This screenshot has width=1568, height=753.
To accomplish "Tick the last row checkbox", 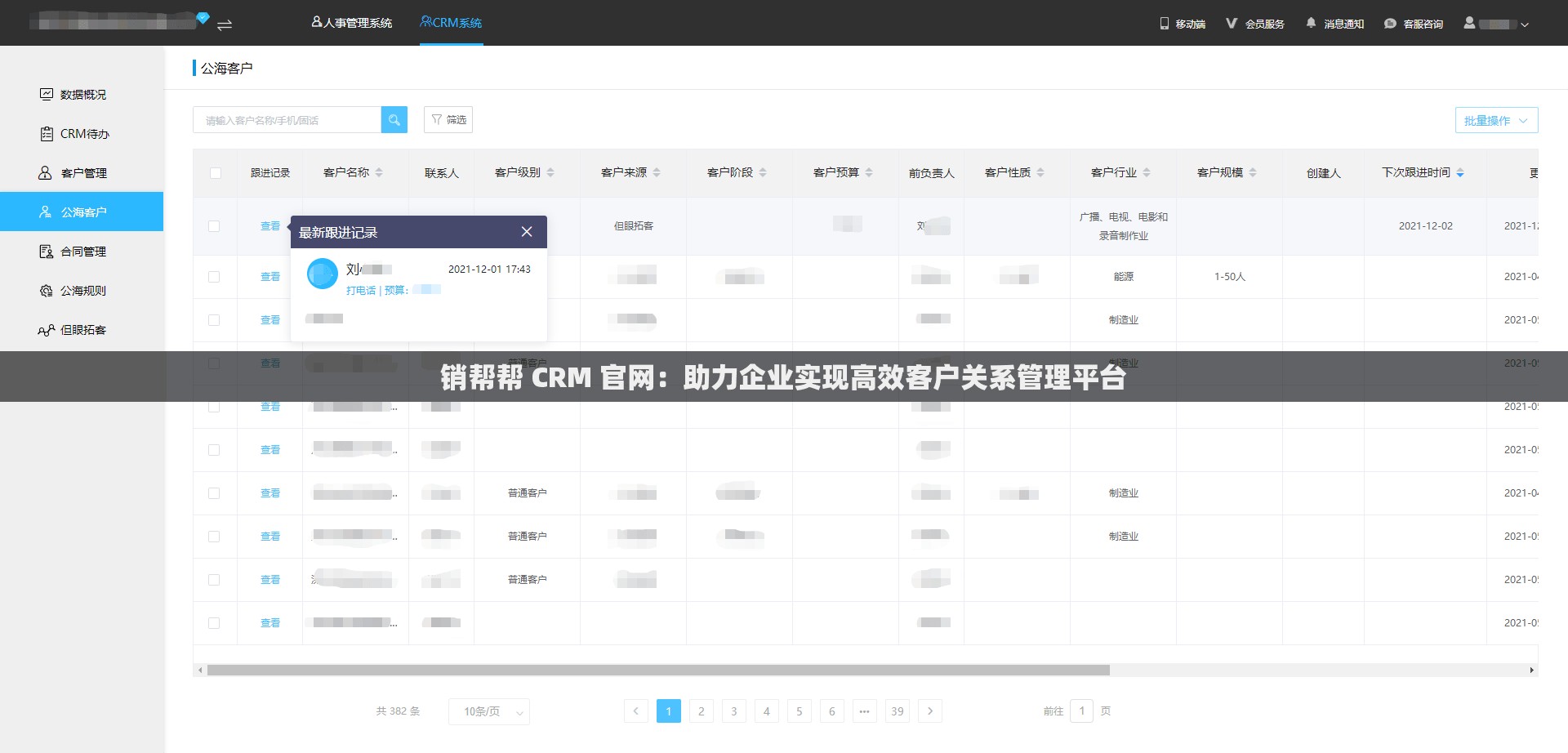I will (214, 623).
